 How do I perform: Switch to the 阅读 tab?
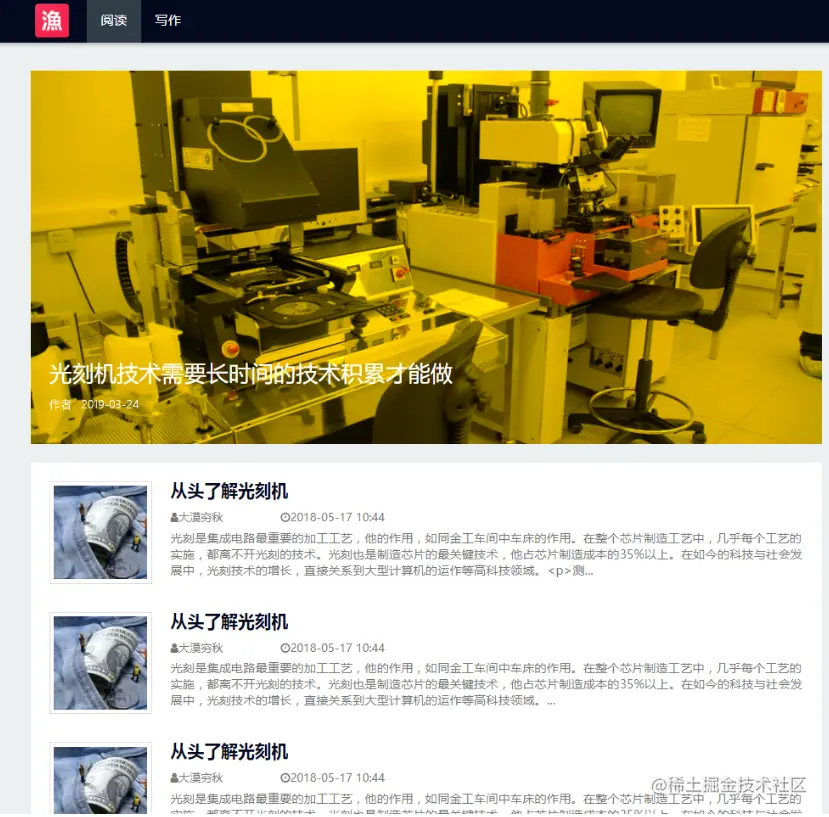[114, 21]
